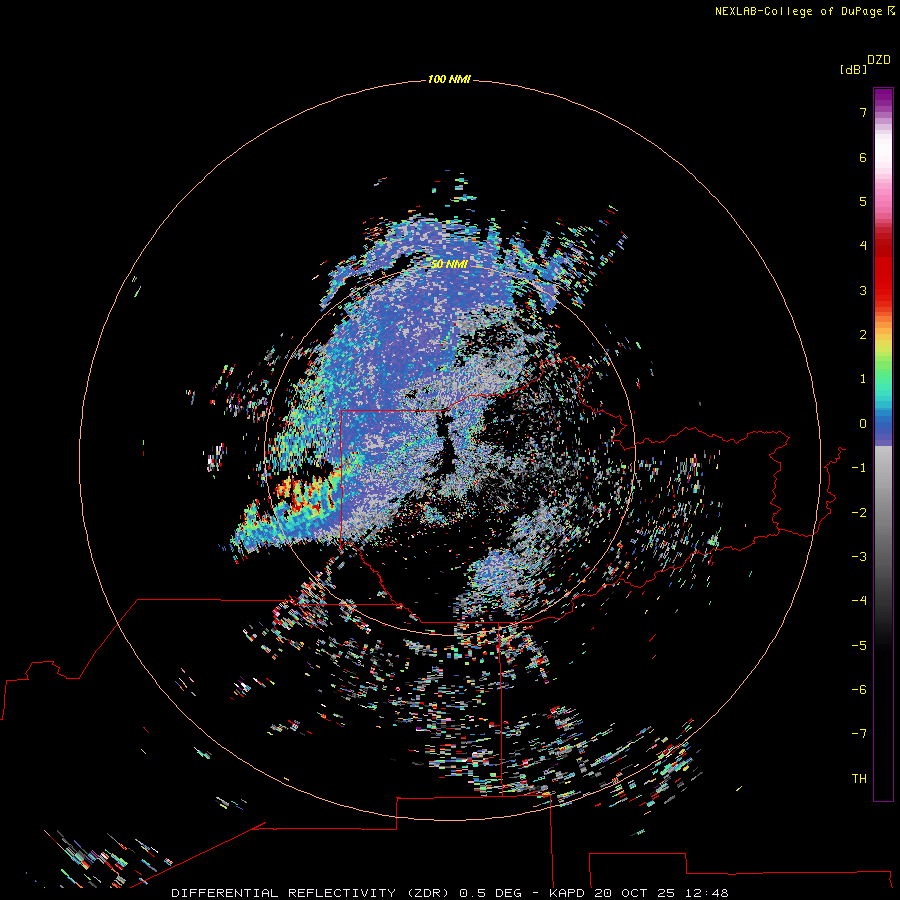Click the 2 value on the color scale
Viewport: 900px width, 900px height.
[863, 335]
